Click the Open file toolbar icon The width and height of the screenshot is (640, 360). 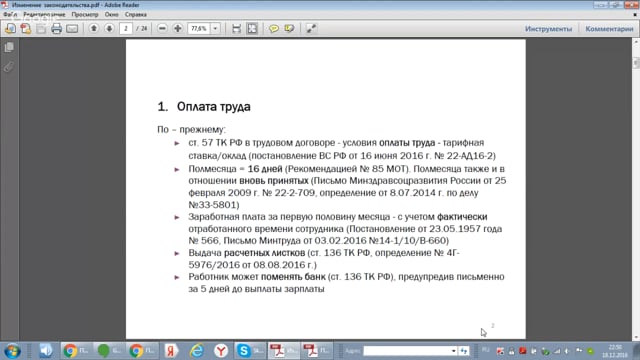[x=10, y=29]
